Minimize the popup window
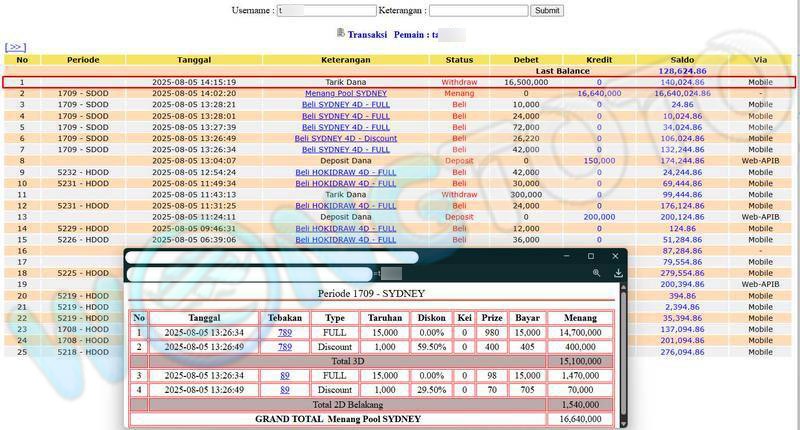Screen dimensions: 800x430 click(567, 256)
